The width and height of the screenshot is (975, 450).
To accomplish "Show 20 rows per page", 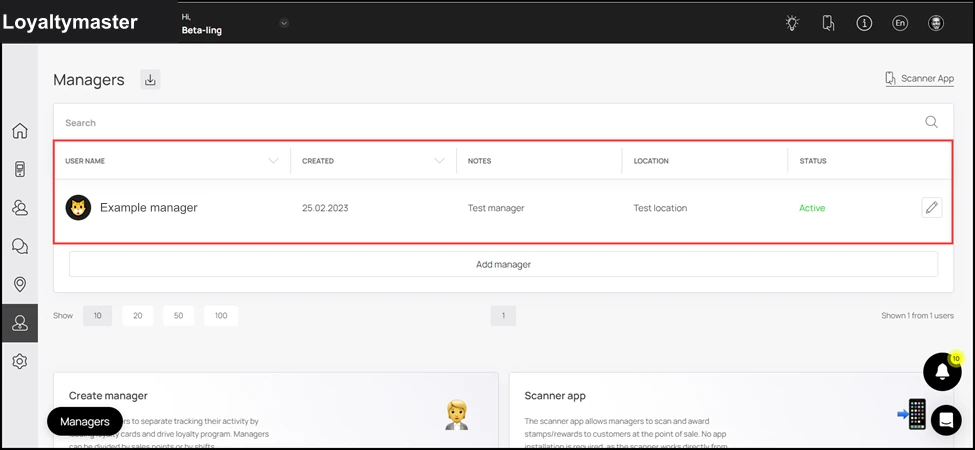I will 138,316.
